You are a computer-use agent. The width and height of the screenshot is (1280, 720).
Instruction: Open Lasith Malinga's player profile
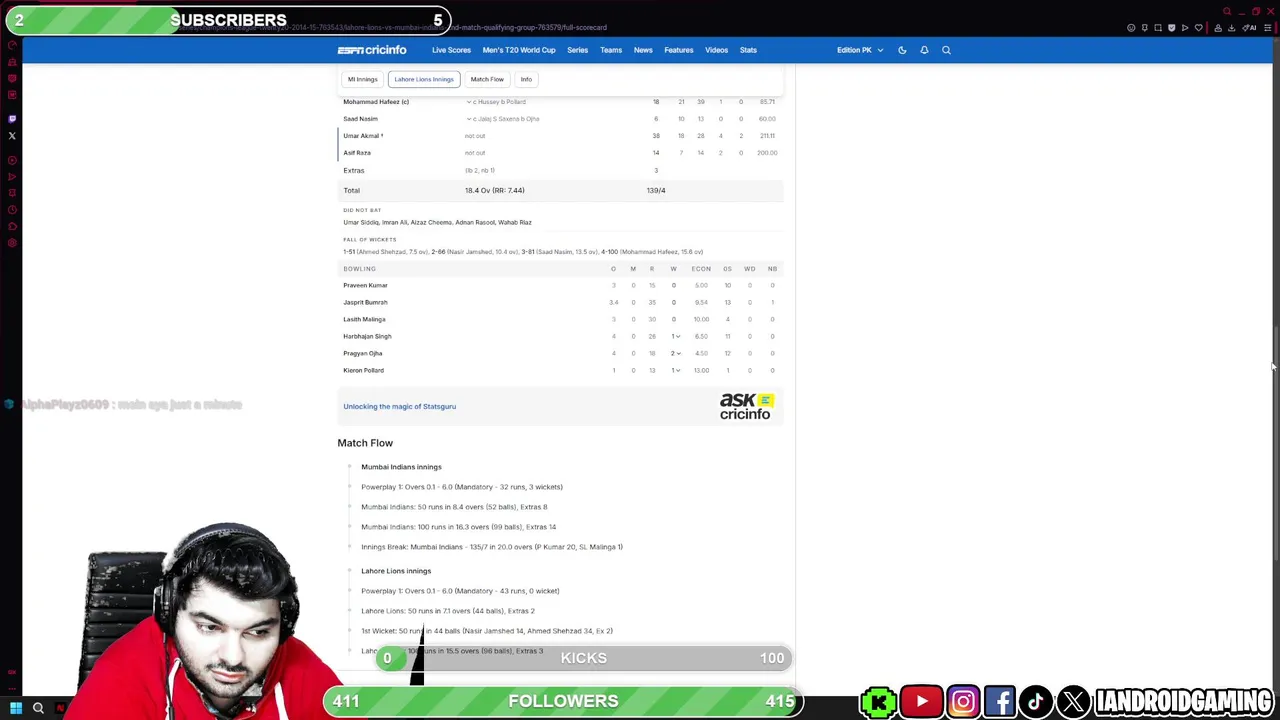(364, 320)
